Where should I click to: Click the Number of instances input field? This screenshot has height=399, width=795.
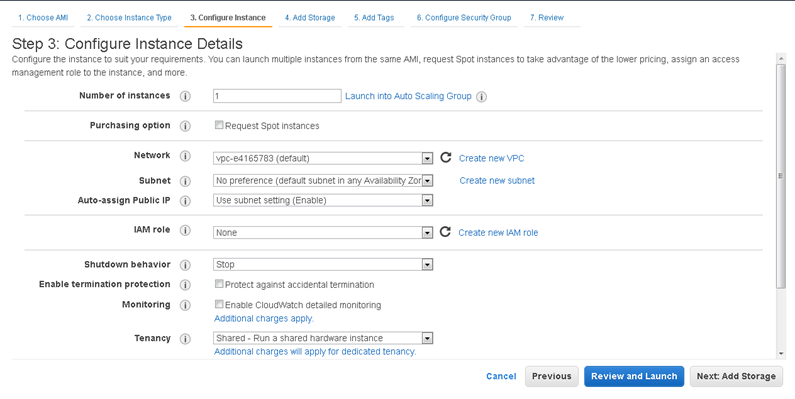pyautogui.click(x=277, y=96)
